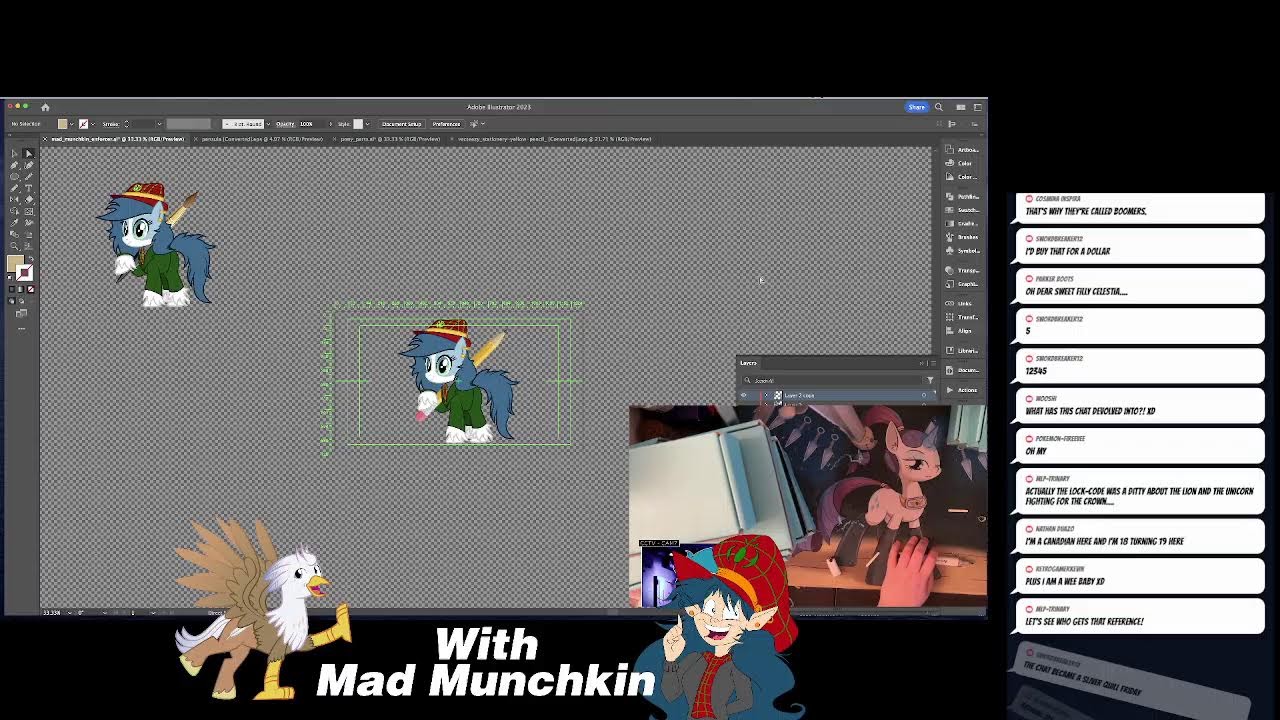Open graphic Style dropdown
This screenshot has height=720, width=1280.
pyautogui.click(x=367, y=124)
